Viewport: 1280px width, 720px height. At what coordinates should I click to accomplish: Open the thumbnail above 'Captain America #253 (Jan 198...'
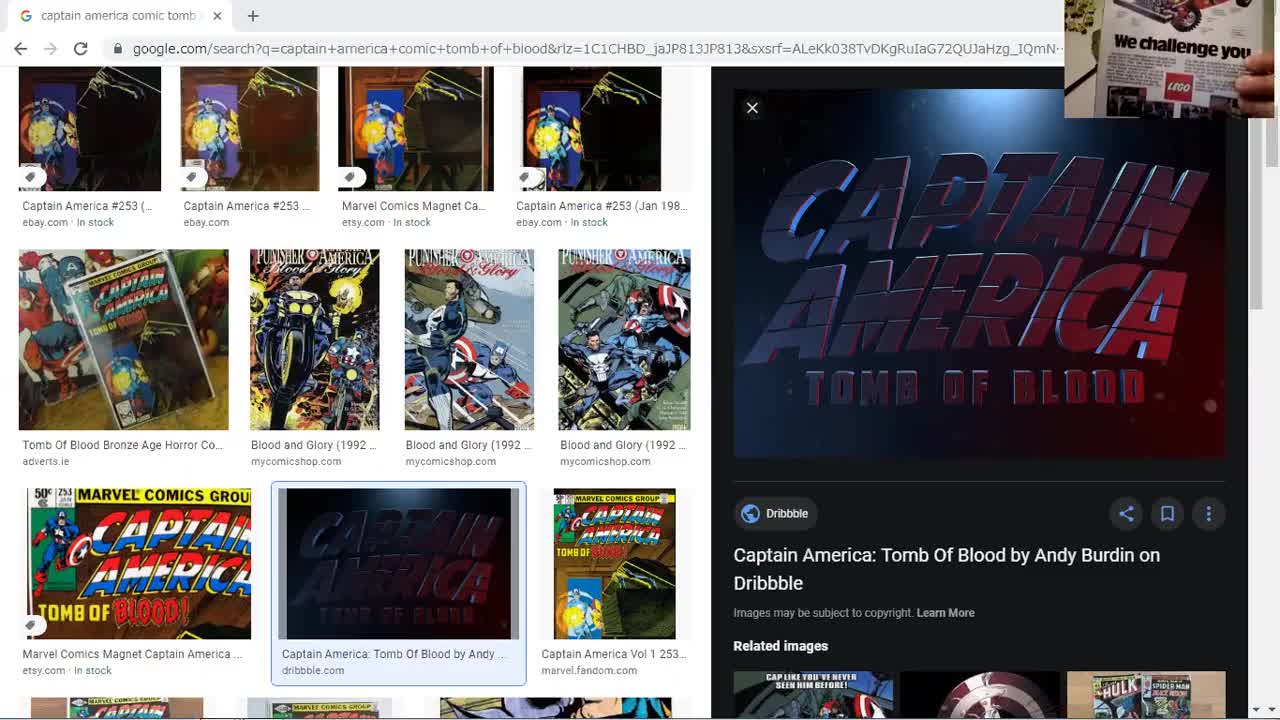point(592,128)
